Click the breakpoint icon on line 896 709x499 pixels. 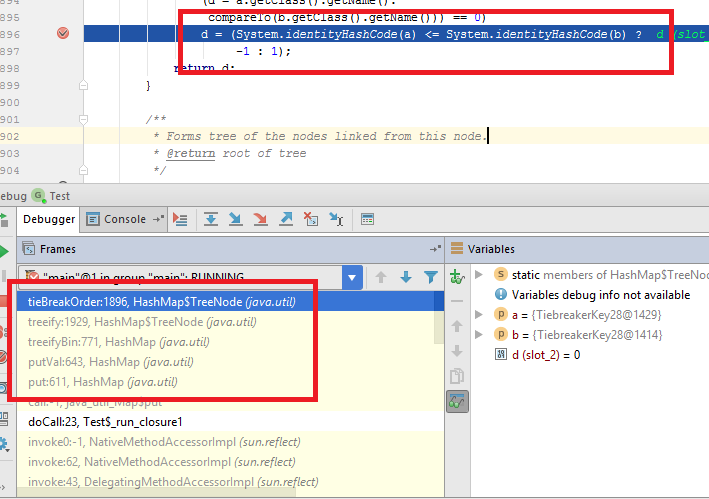64,33
